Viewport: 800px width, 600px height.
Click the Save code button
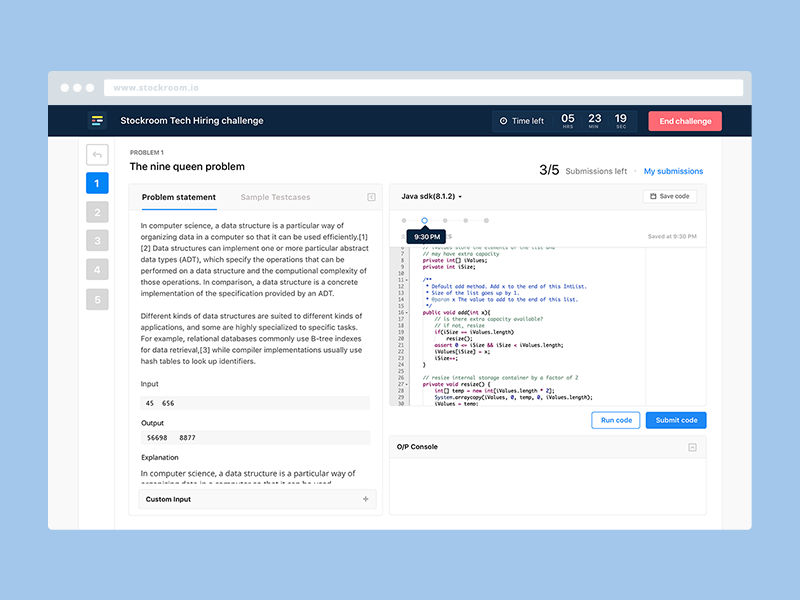pos(669,196)
